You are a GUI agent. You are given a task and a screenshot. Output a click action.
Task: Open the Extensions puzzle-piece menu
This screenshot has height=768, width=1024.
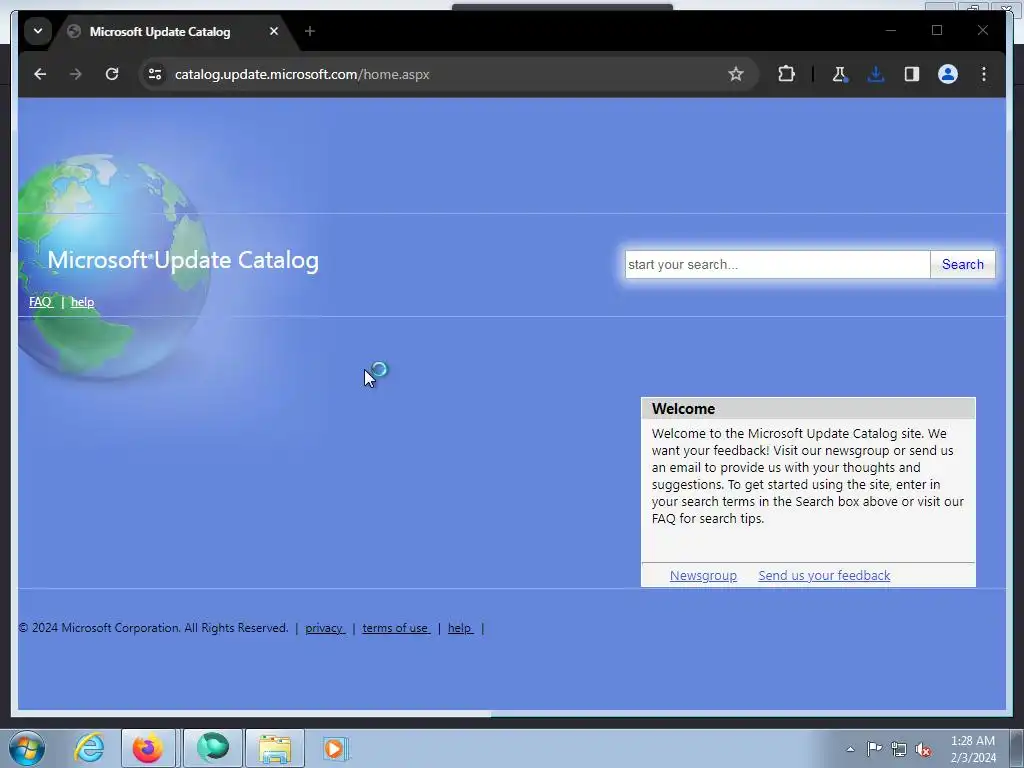tap(786, 74)
